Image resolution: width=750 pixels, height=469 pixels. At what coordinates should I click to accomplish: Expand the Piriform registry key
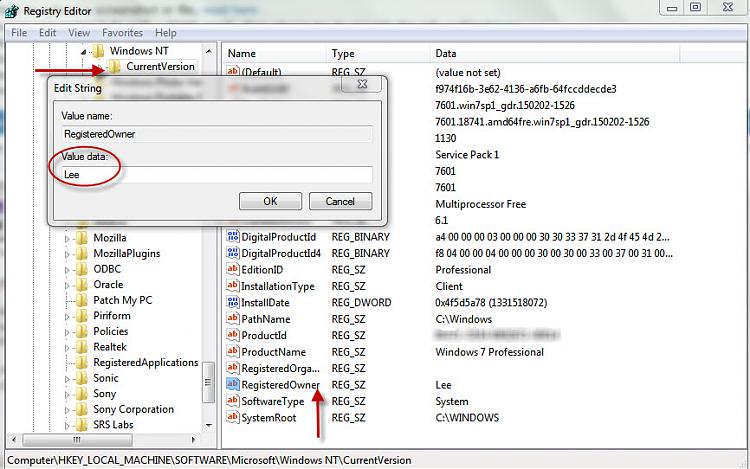click(67, 316)
